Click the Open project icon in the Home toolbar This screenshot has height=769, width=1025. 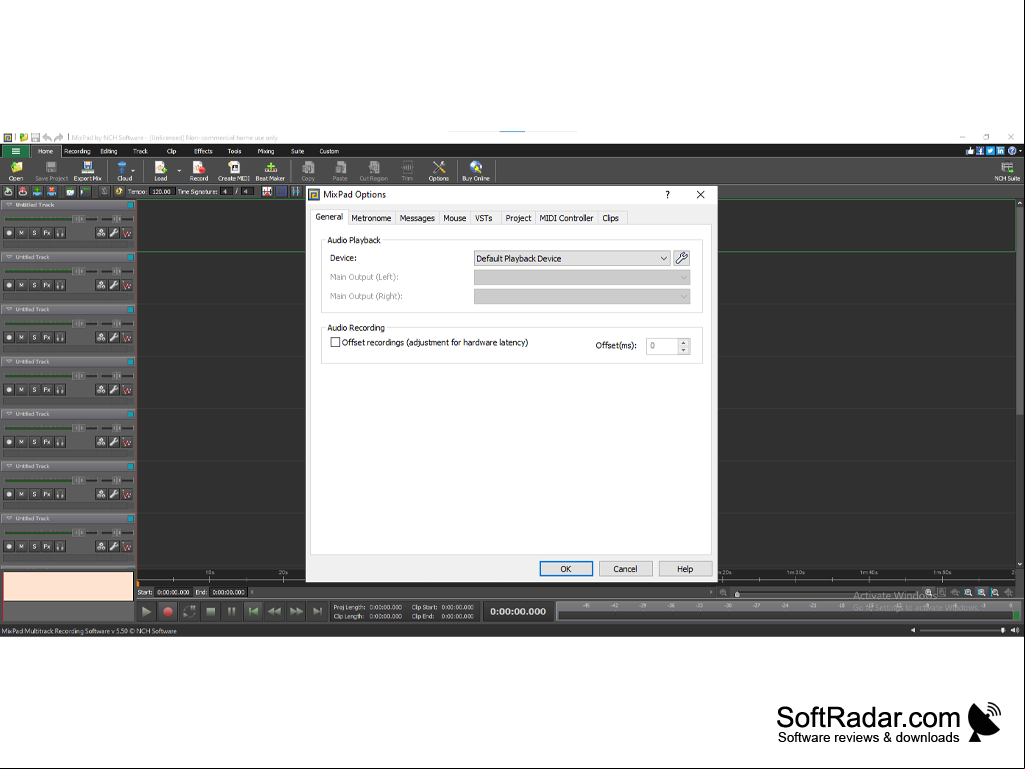[x=16, y=171]
